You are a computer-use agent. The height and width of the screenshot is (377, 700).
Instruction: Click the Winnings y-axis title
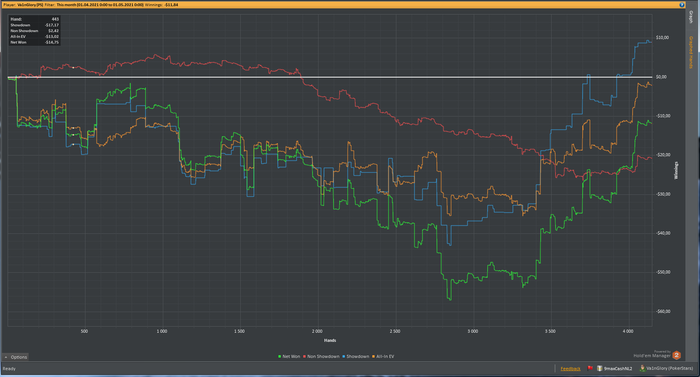tap(676, 171)
